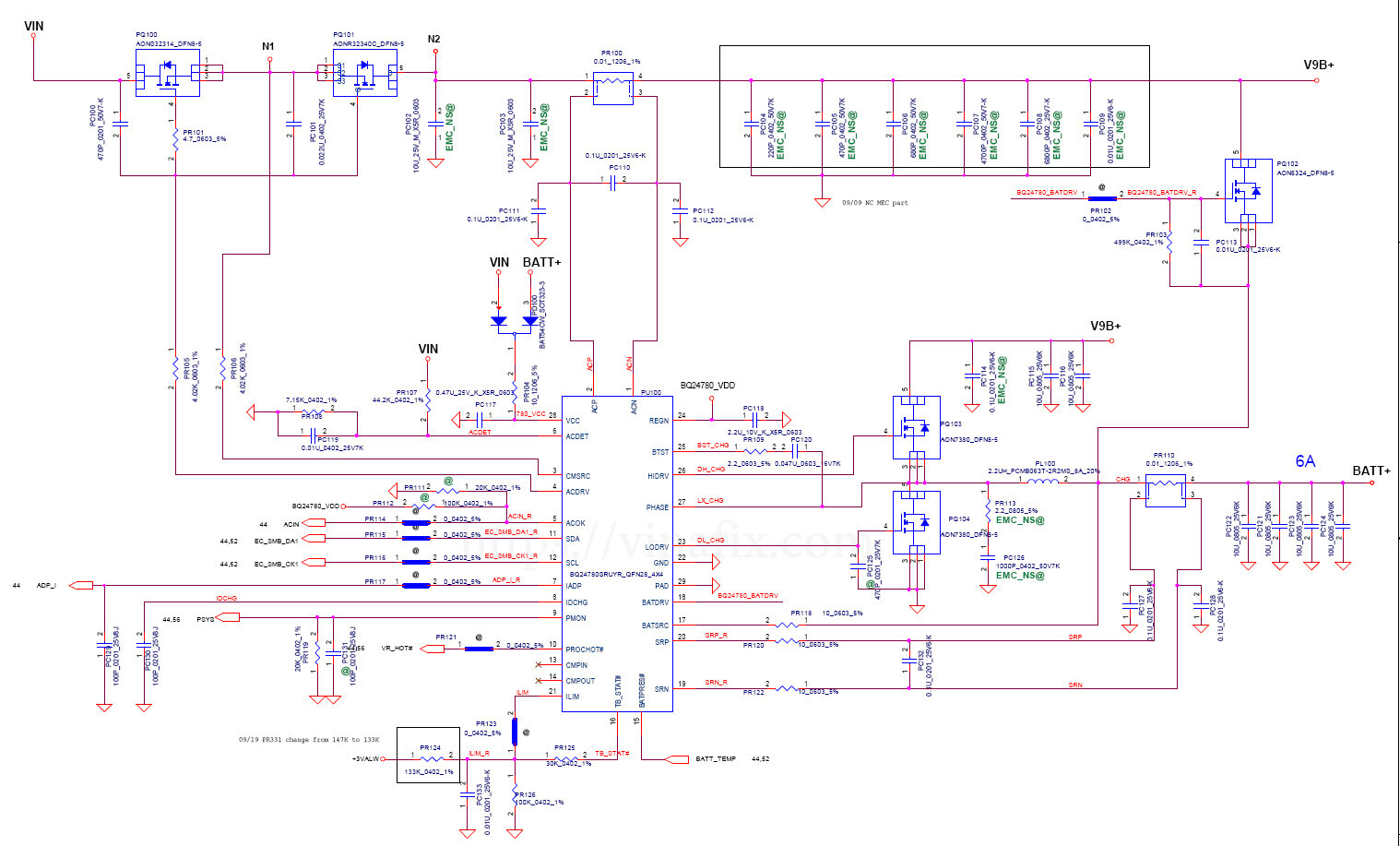Viewport: 1400px width, 846px height.
Task: Click the ACOK pin label on PU100
Action: [575, 523]
